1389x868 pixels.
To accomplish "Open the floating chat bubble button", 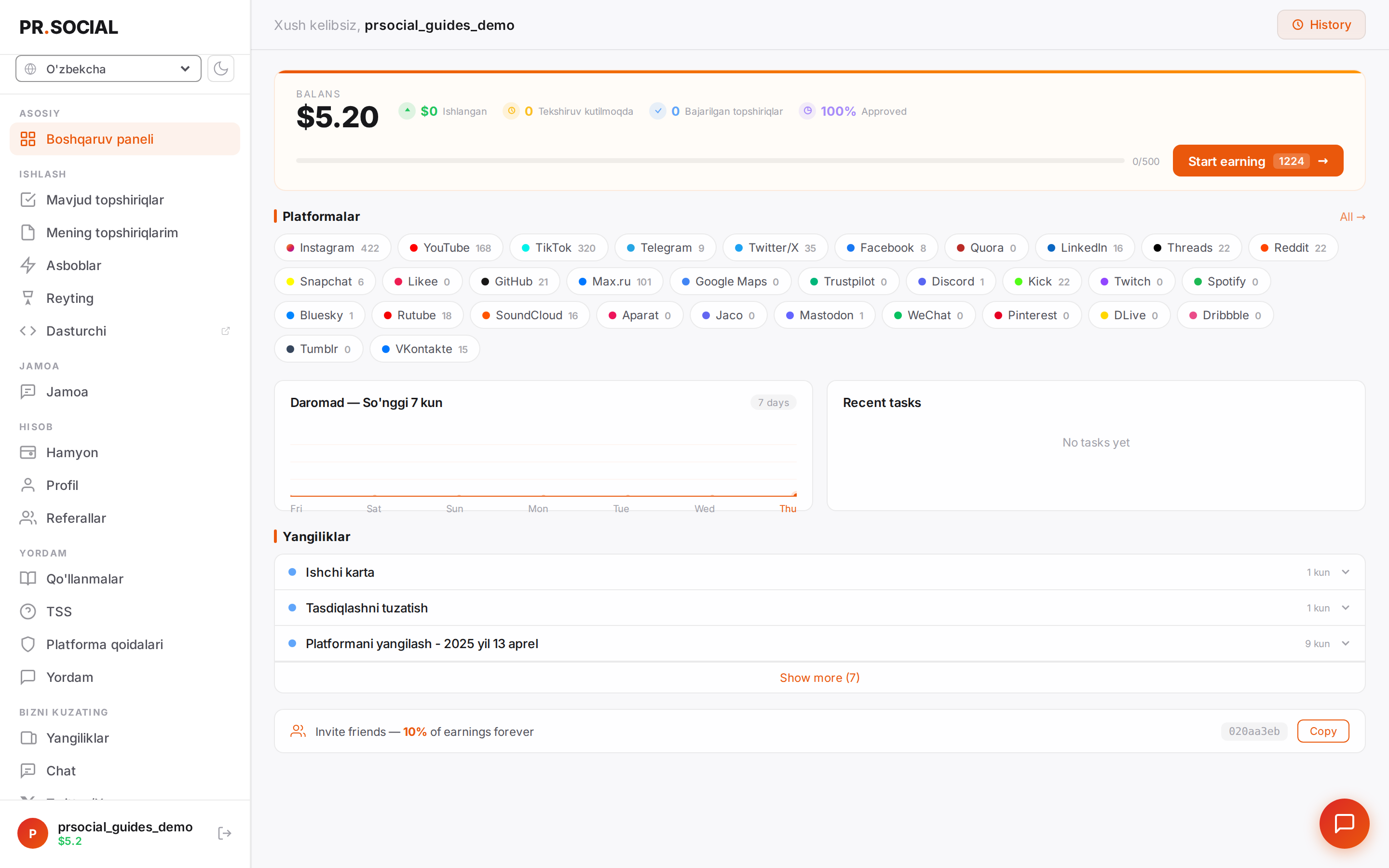I will point(1344,823).
